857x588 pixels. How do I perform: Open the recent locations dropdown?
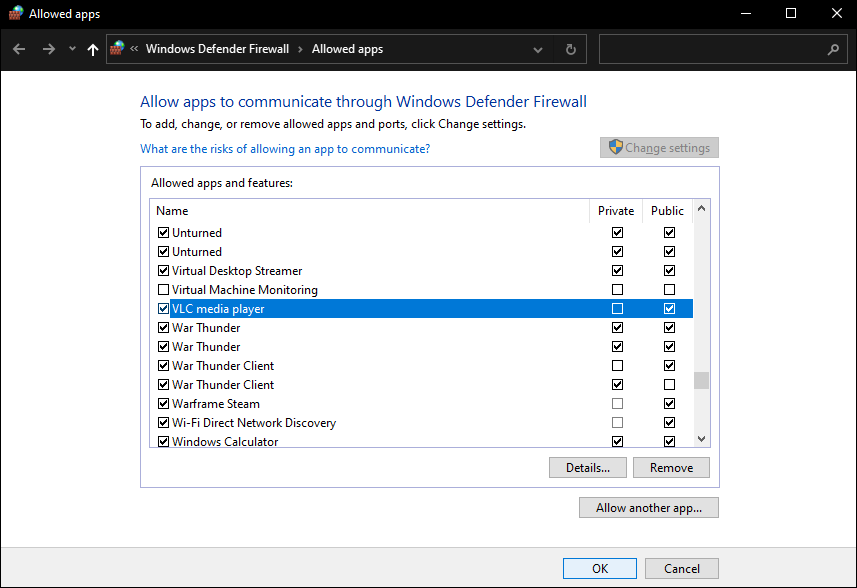tap(72, 49)
